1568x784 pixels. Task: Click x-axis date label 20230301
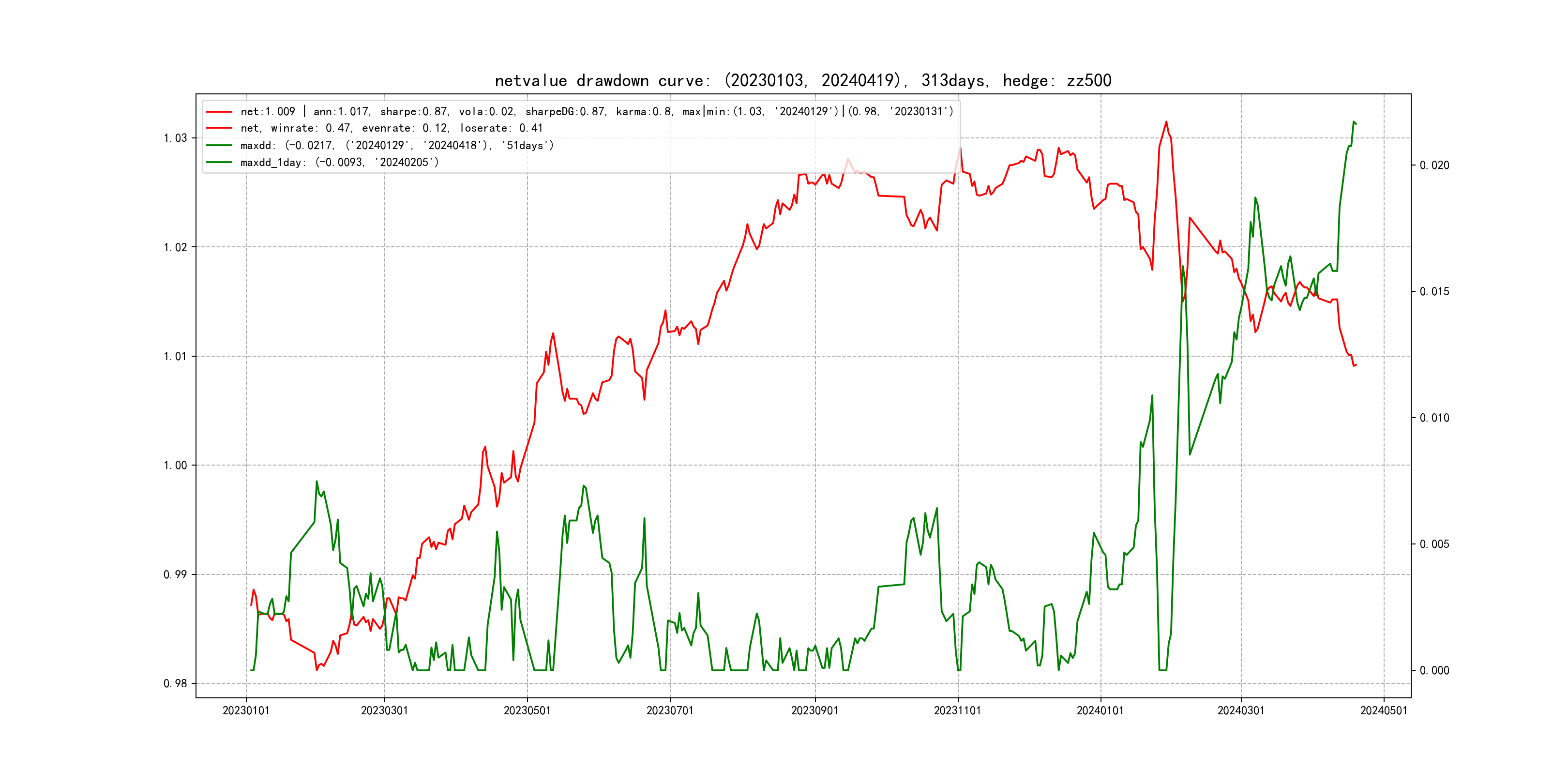click(384, 710)
